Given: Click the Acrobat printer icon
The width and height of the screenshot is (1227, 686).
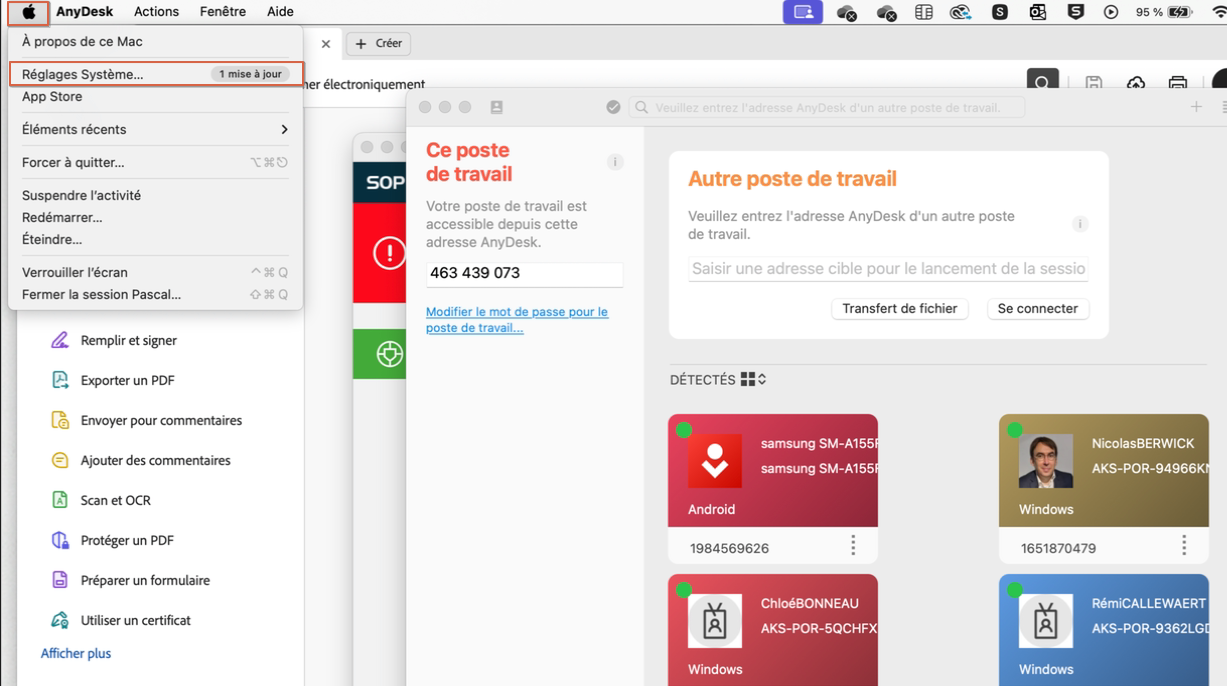Looking at the screenshot, I should coord(1178,84).
